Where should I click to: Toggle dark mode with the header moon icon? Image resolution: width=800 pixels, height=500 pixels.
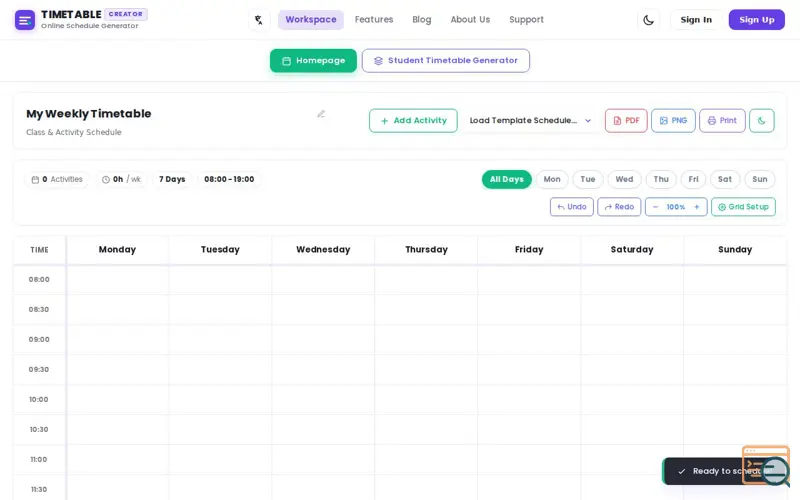tap(648, 20)
